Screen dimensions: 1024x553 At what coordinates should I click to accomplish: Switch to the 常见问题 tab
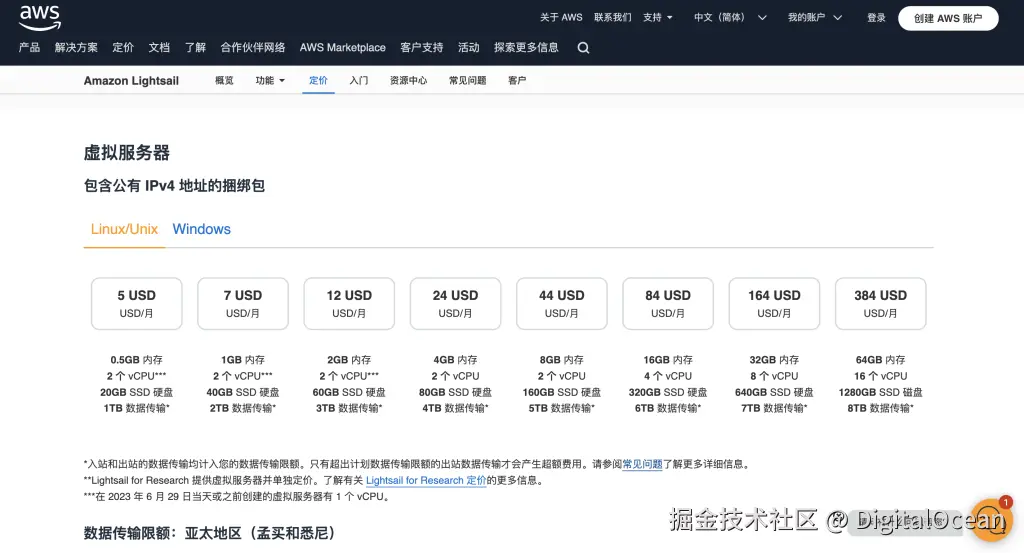pyautogui.click(x=468, y=80)
